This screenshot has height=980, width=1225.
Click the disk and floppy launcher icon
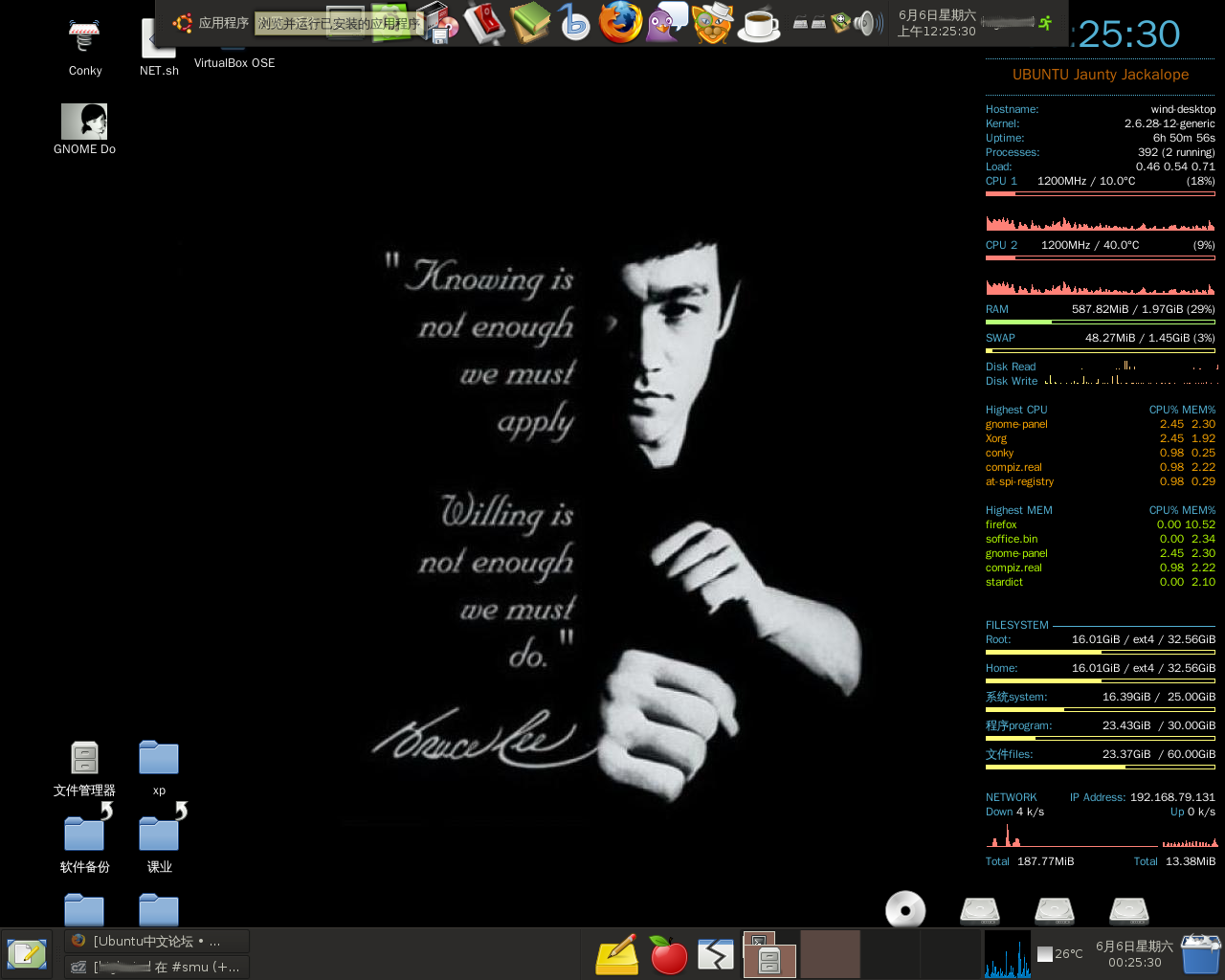coord(439,23)
